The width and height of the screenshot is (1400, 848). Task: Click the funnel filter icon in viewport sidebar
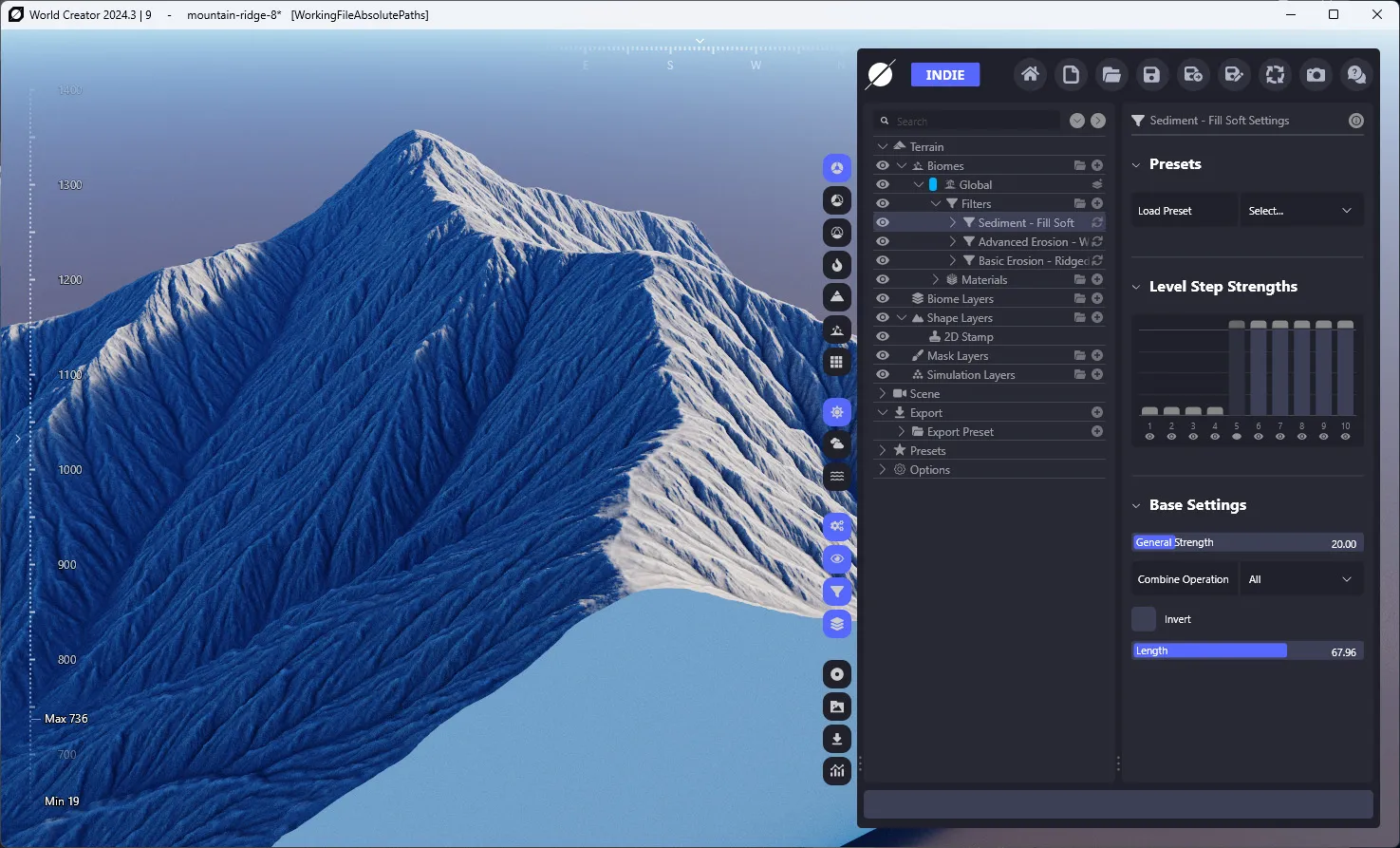pyautogui.click(x=837, y=592)
